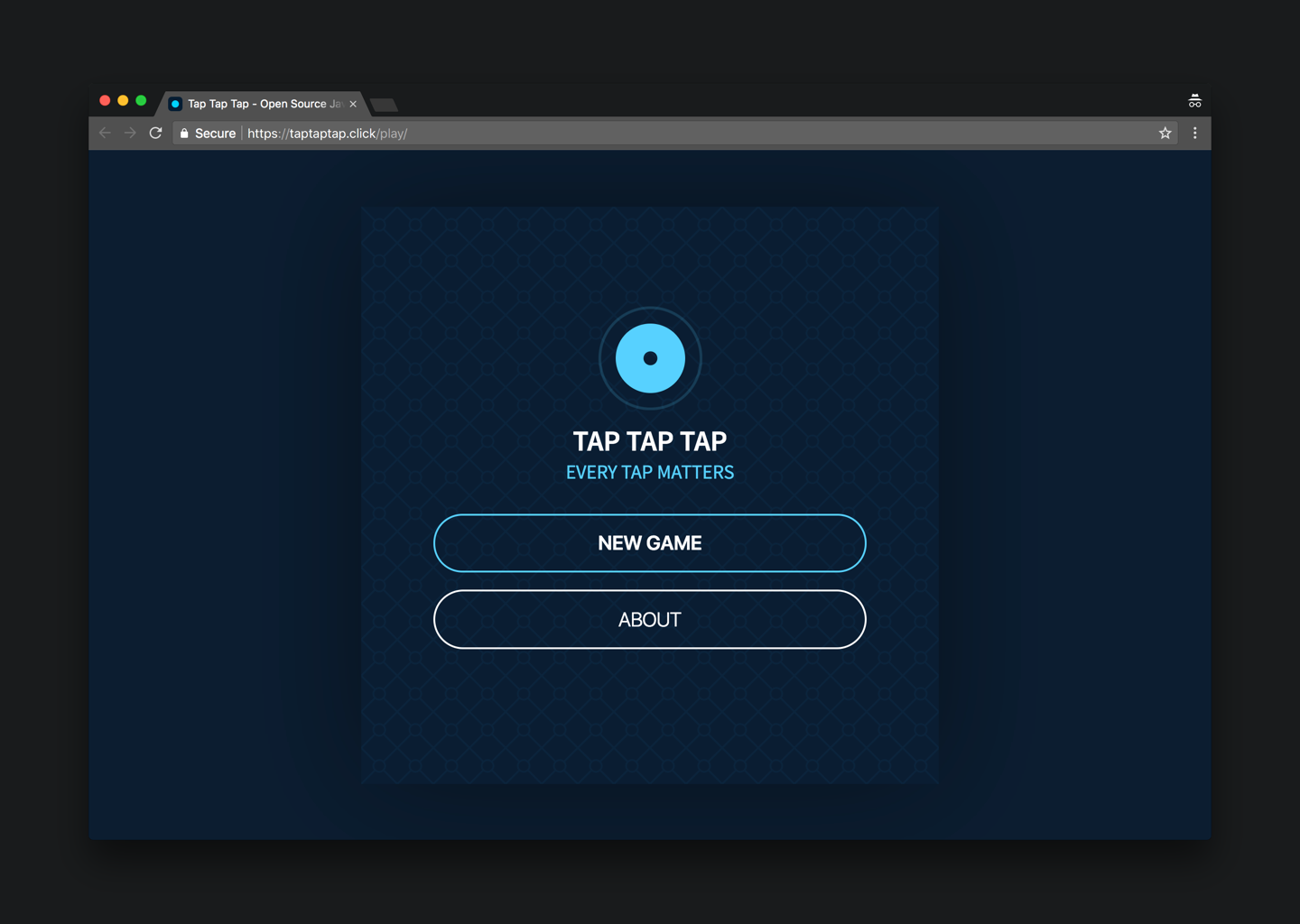Click the URL in the address bar
The image size is (1300, 924).
328,133
